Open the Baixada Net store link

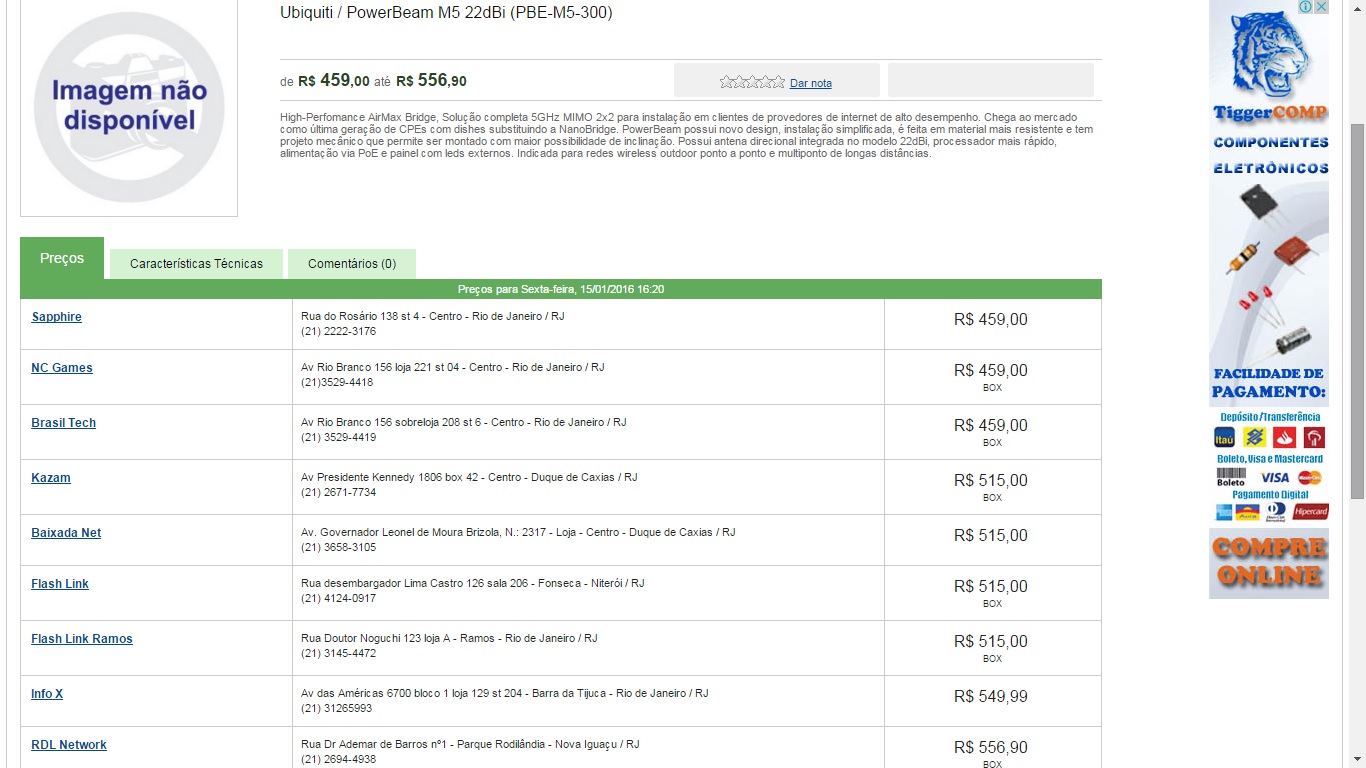pos(66,533)
